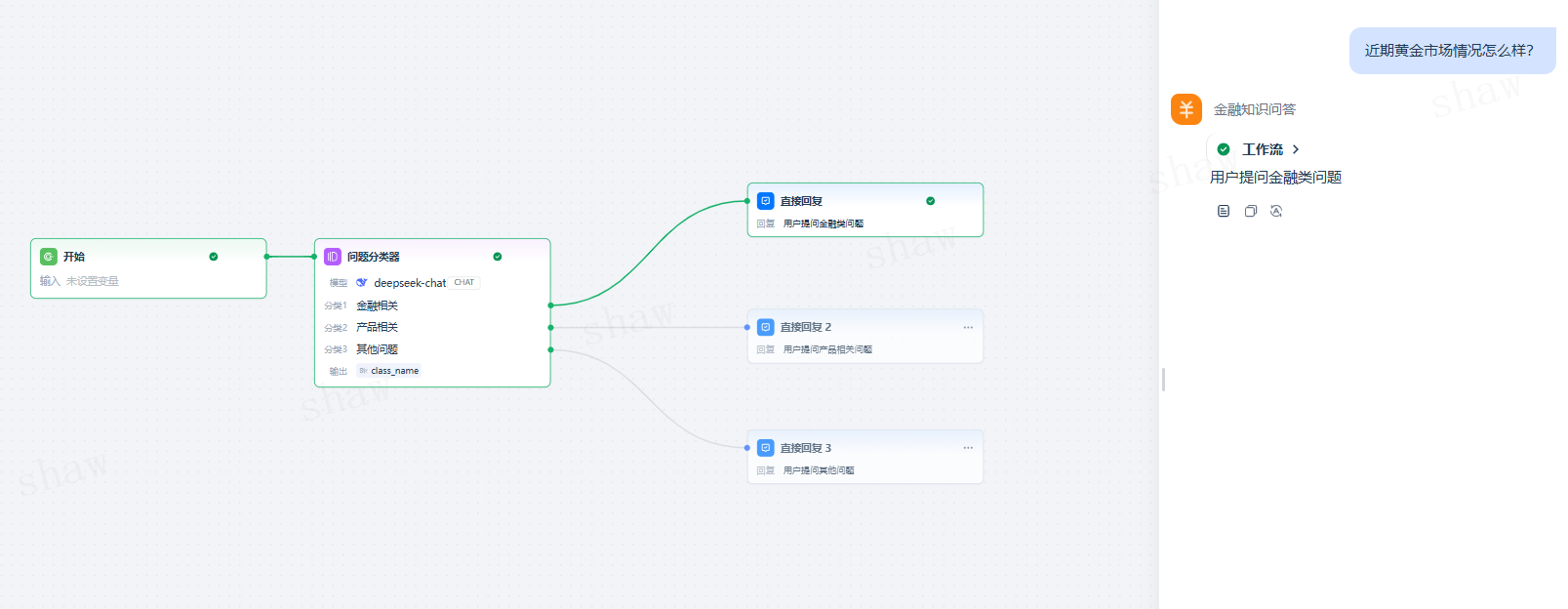The image size is (1568, 609).
Task: Click the blue 直接回复 node icon
Action: (x=766, y=201)
